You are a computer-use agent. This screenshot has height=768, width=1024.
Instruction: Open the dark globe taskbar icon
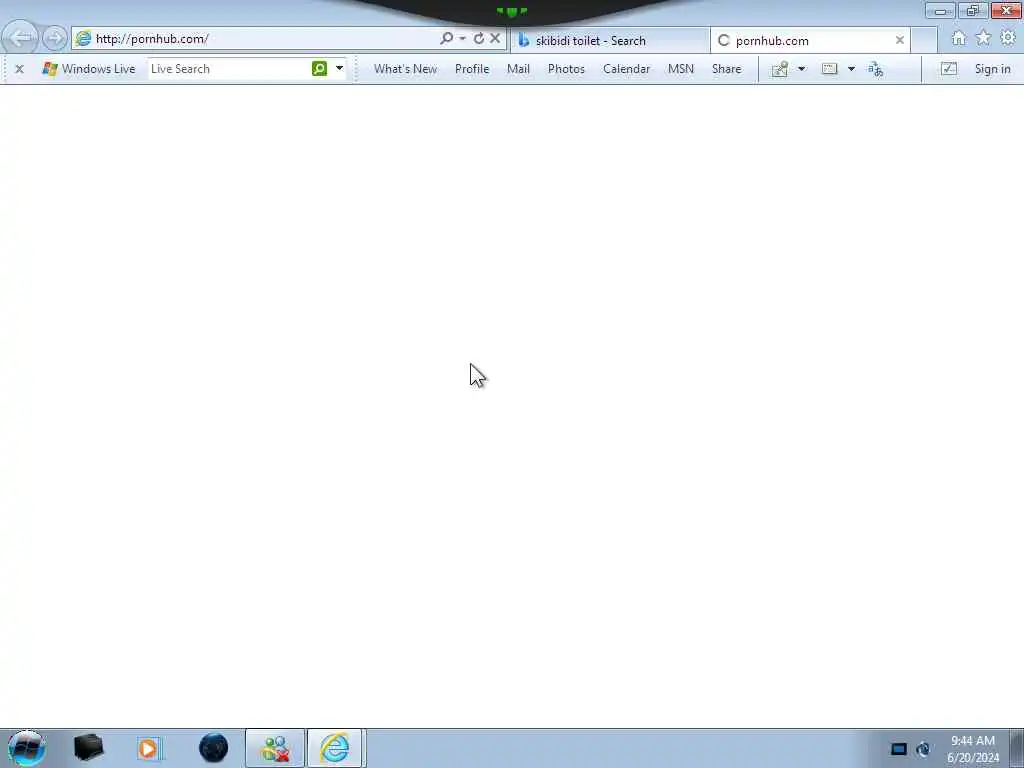click(x=214, y=748)
